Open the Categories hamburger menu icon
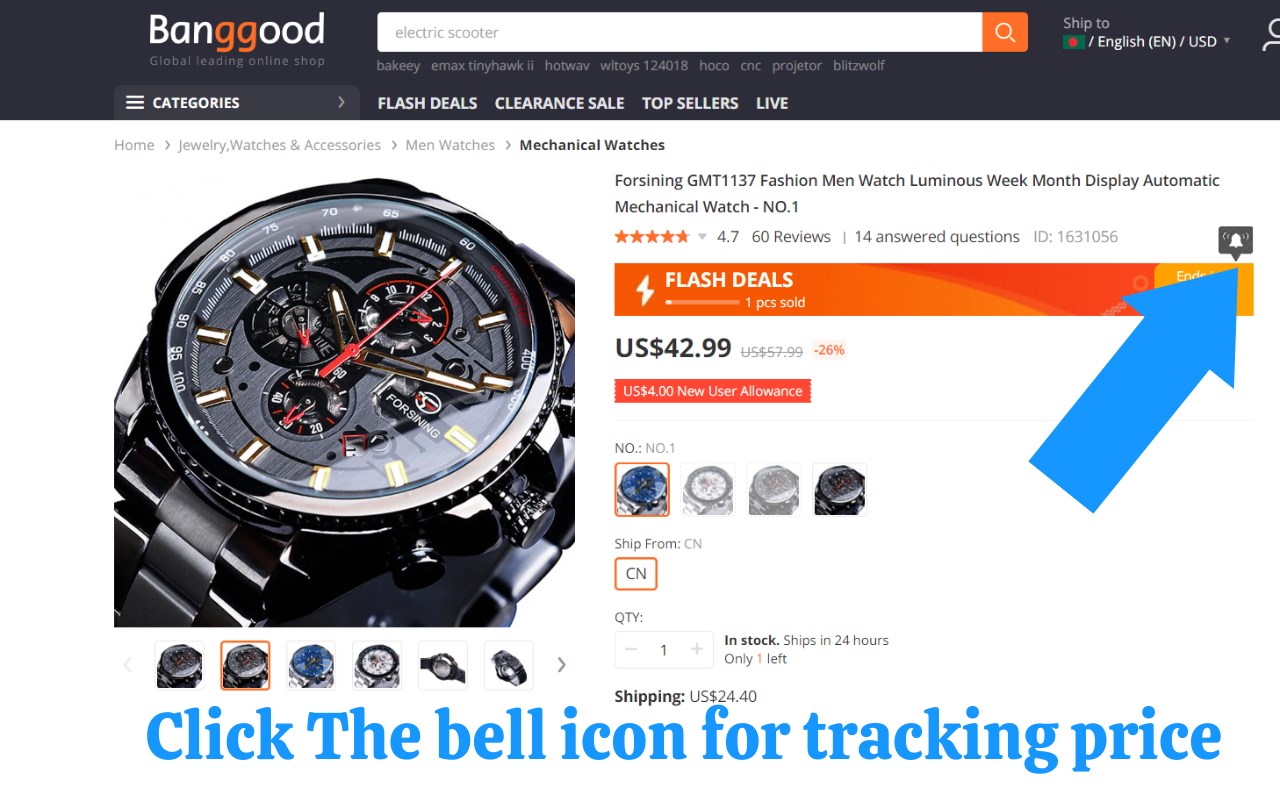The height and width of the screenshot is (800, 1280). (x=135, y=102)
